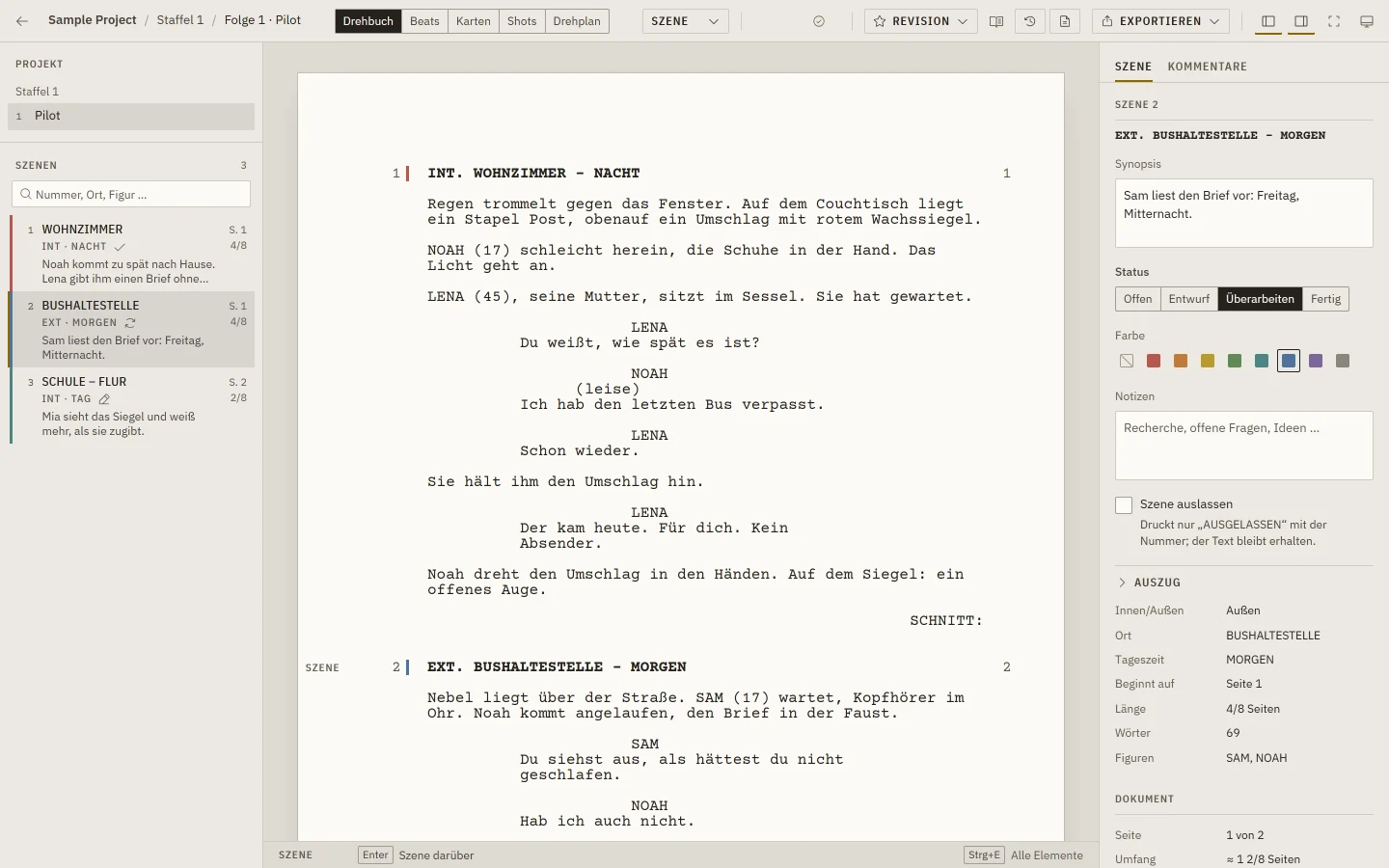The height and width of the screenshot is (868, 1389).
Task: Select Pilot episode in project list
Action: click(131, 116)
